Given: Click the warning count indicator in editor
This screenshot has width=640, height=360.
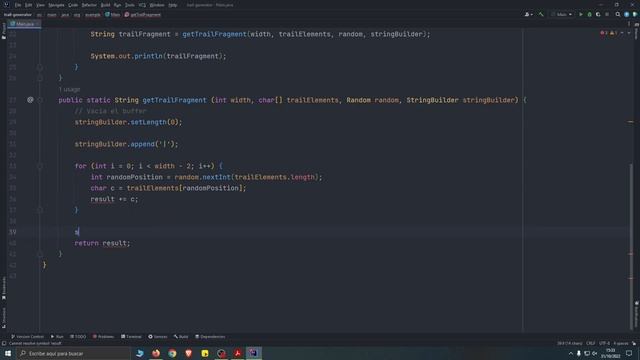Looking at the screenshot, I should pyautogui.click(x=613, y=33).
